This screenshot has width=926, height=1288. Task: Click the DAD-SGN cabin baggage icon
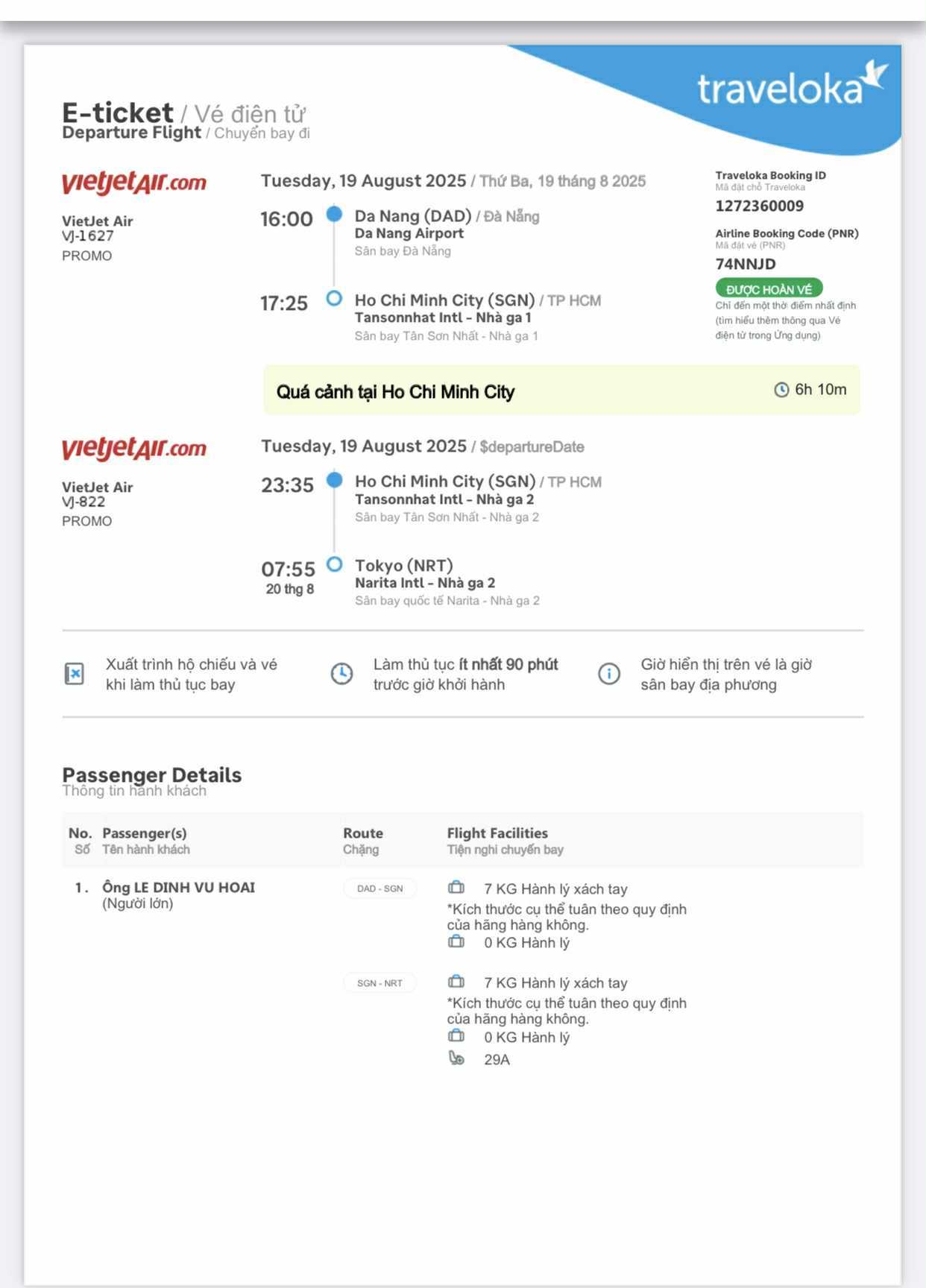456,888
